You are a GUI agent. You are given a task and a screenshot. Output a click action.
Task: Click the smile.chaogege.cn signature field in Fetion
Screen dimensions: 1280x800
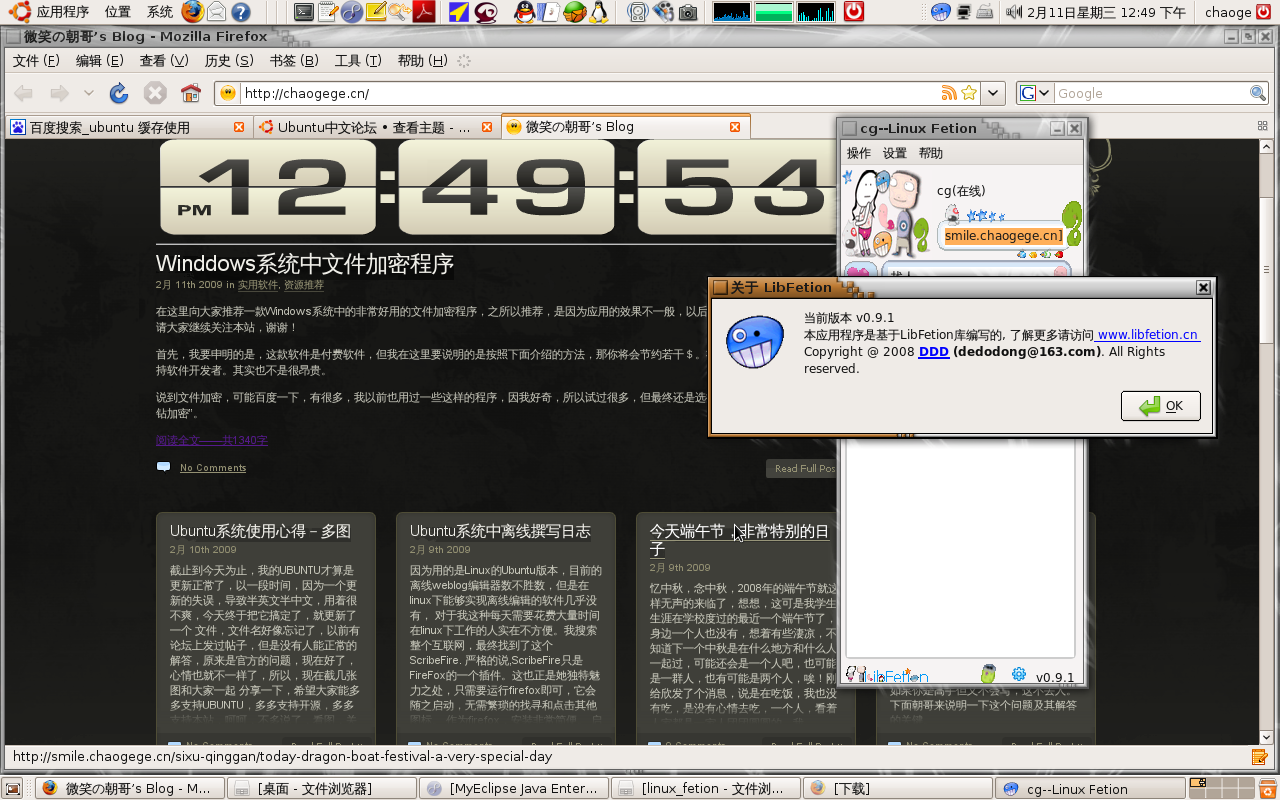(1003, 235)
